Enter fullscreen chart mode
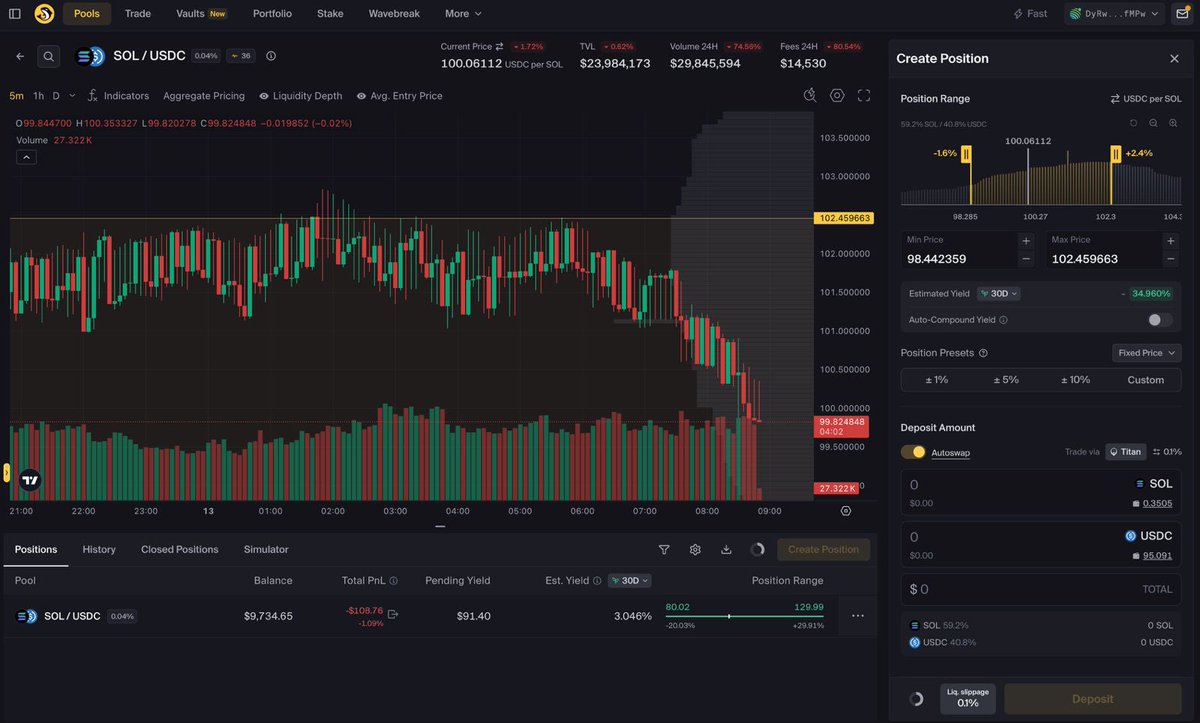 (864, 96)
